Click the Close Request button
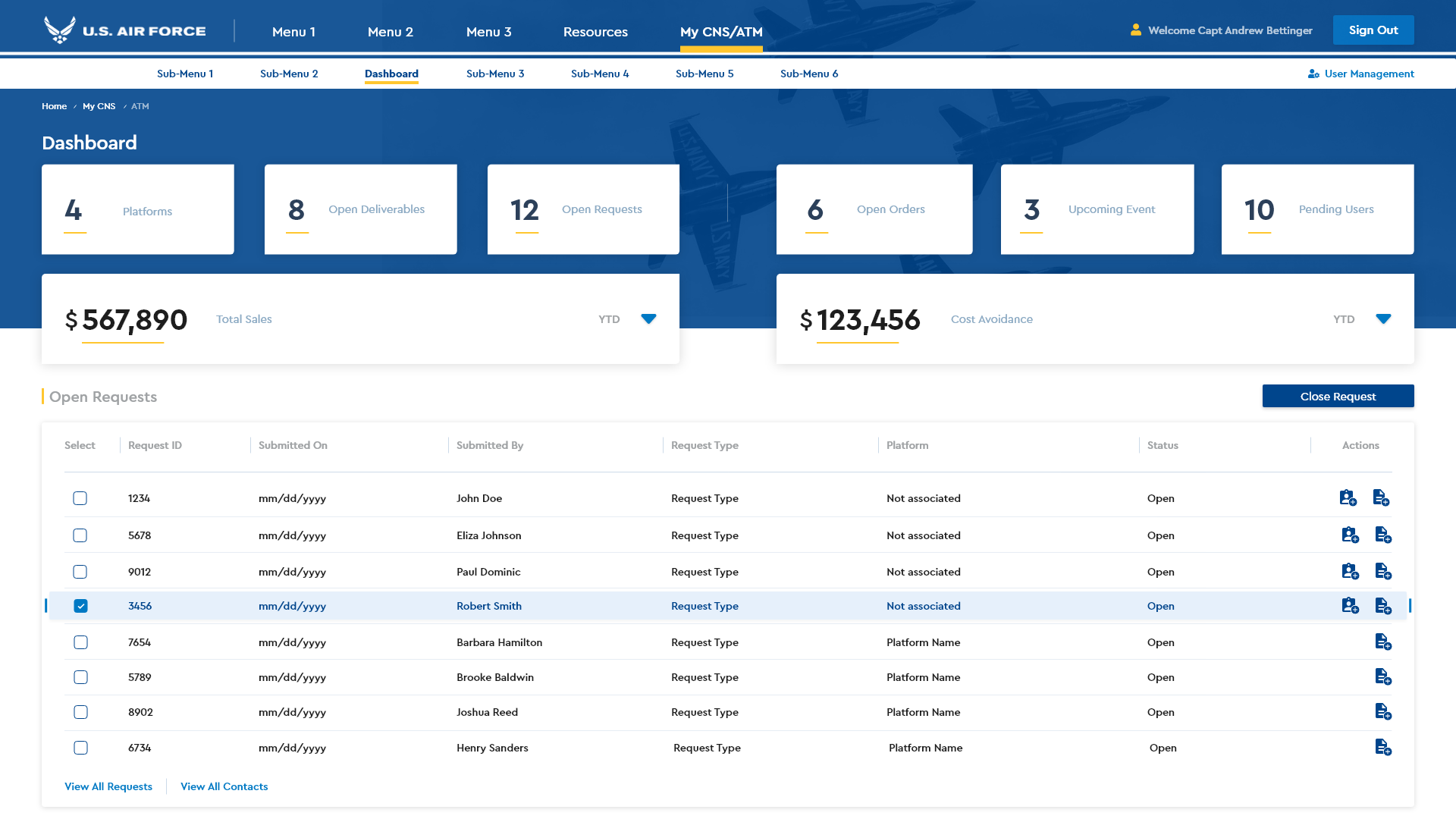Screen dimensions: 1456x819 click(x=1338, y=396)
